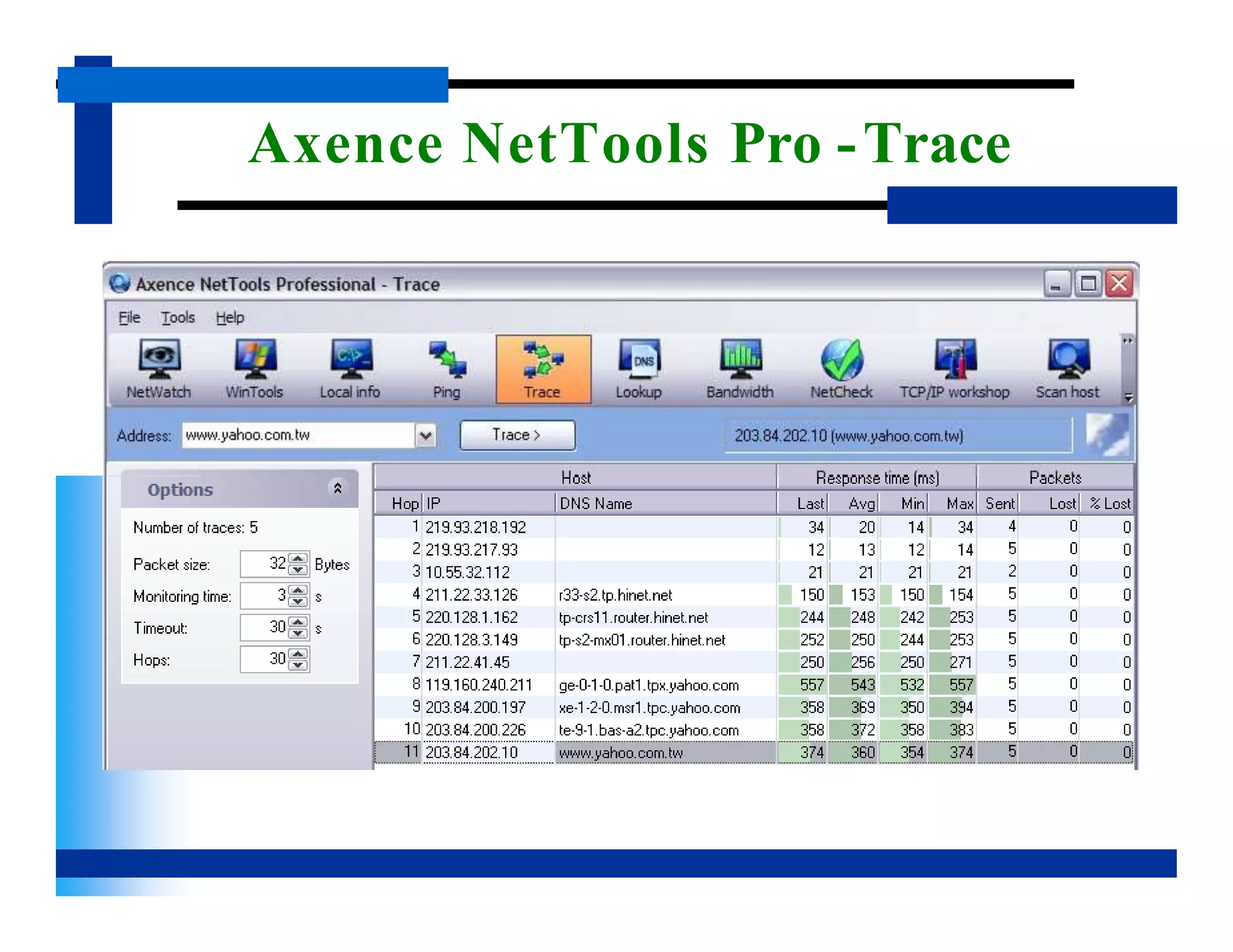Select tp-crs11.router.hinet.net row
The height and width of the screenshot is (952, 1233).
click(754, 617)
